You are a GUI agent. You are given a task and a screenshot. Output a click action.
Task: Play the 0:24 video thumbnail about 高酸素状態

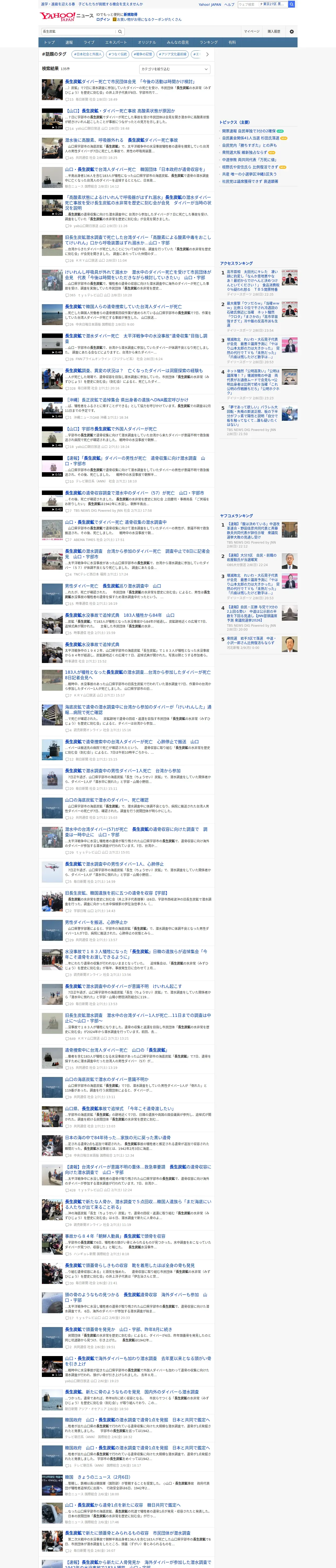point(52,206)
